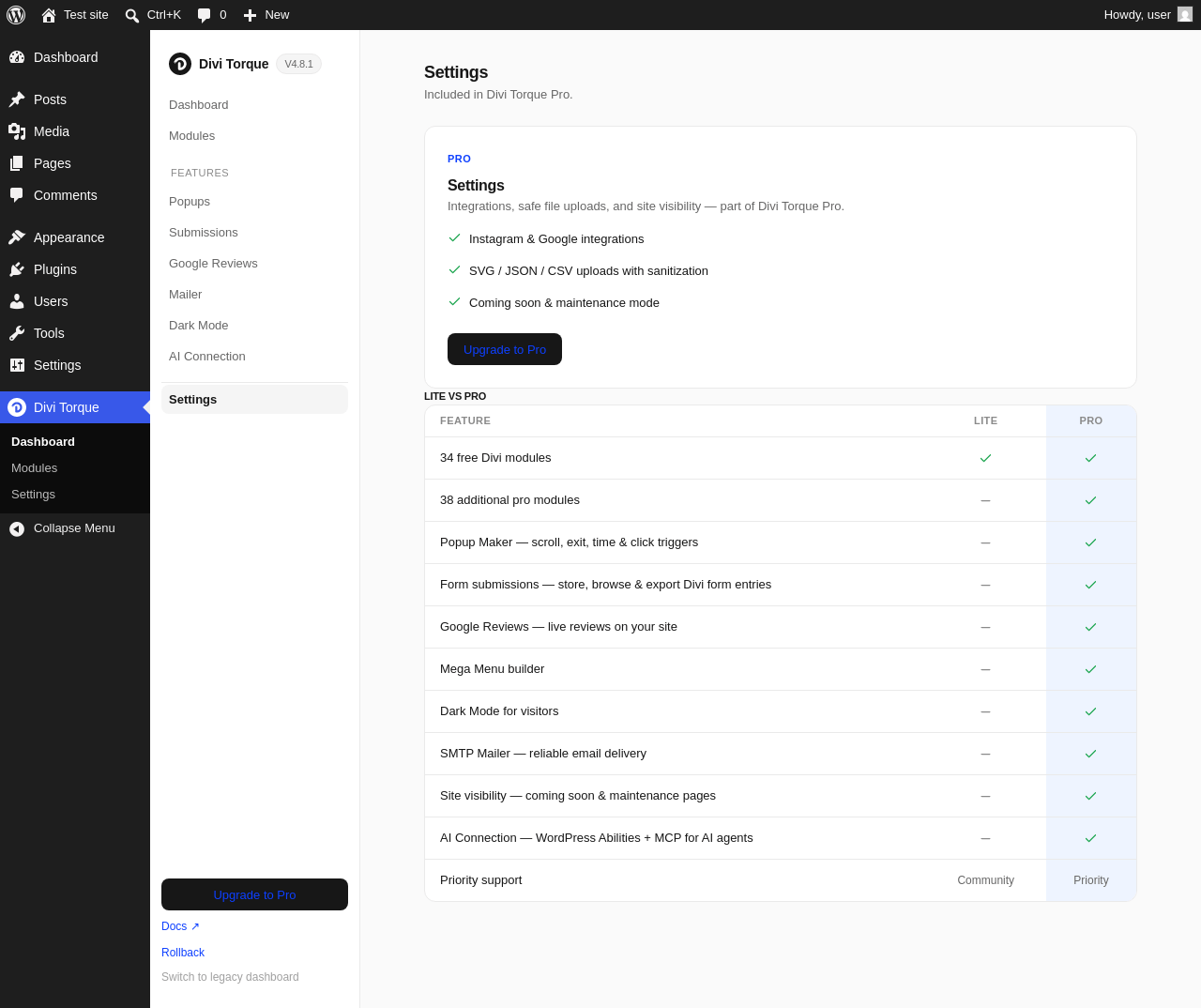The width and height of the screenshot is (1201, 1008).
Task: Click Upgrade to Pro in the Settings card
Action: pyautogui.click(x=505, y=349)
